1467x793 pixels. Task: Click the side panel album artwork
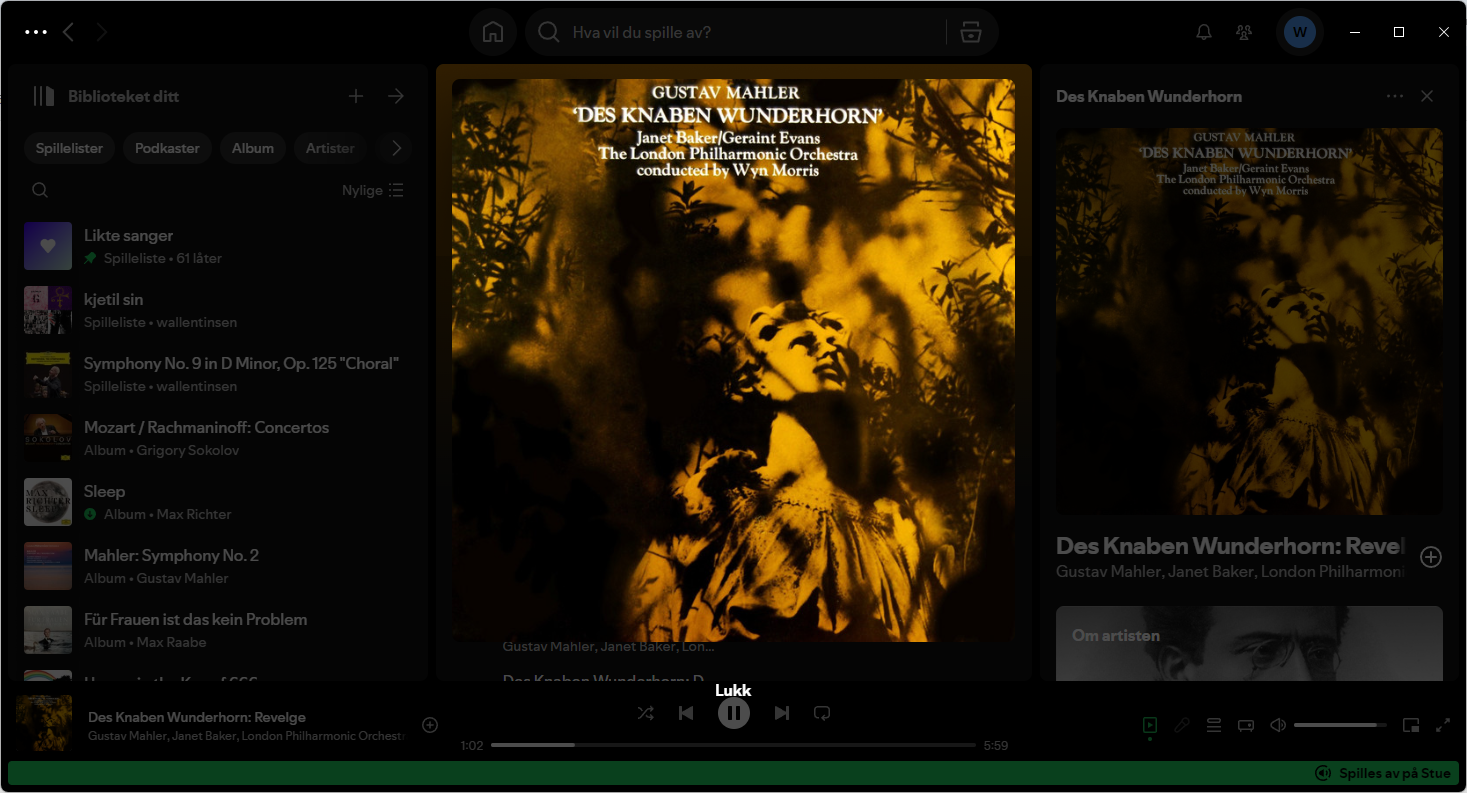(x=1249, y=321)
